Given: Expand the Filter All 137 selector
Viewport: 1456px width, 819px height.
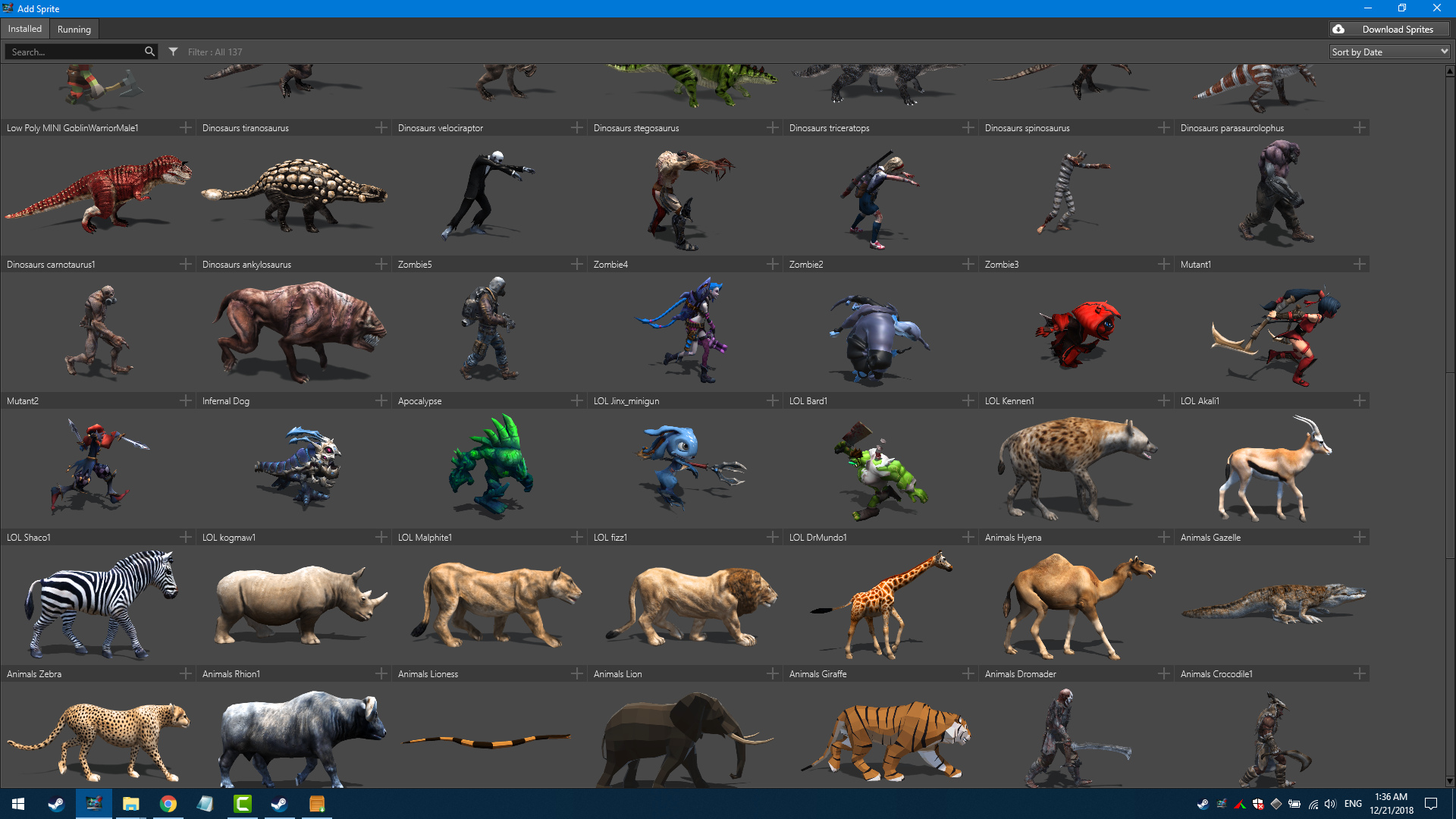Looking at the screenshot, I should (215, 52).
